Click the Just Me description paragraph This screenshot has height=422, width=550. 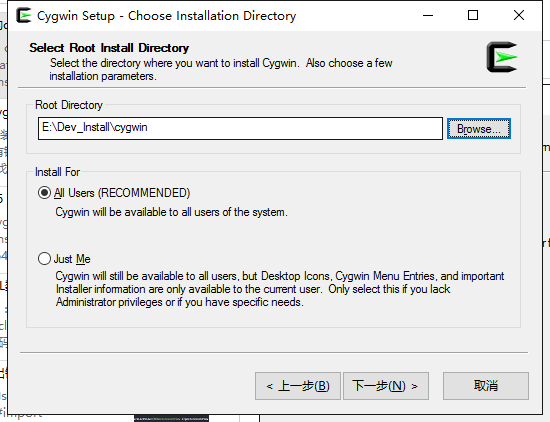(x=280, y=289)
